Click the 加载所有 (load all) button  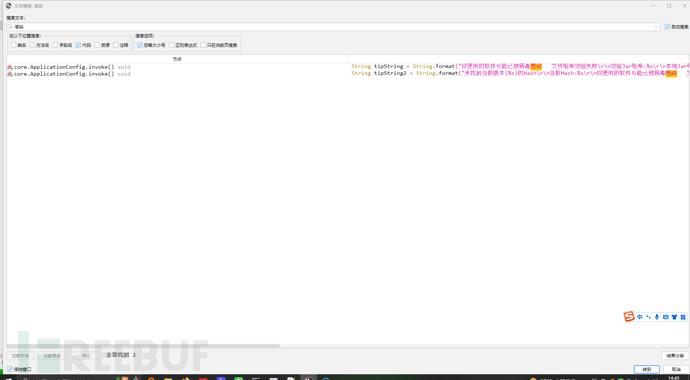tap(20, 355)
